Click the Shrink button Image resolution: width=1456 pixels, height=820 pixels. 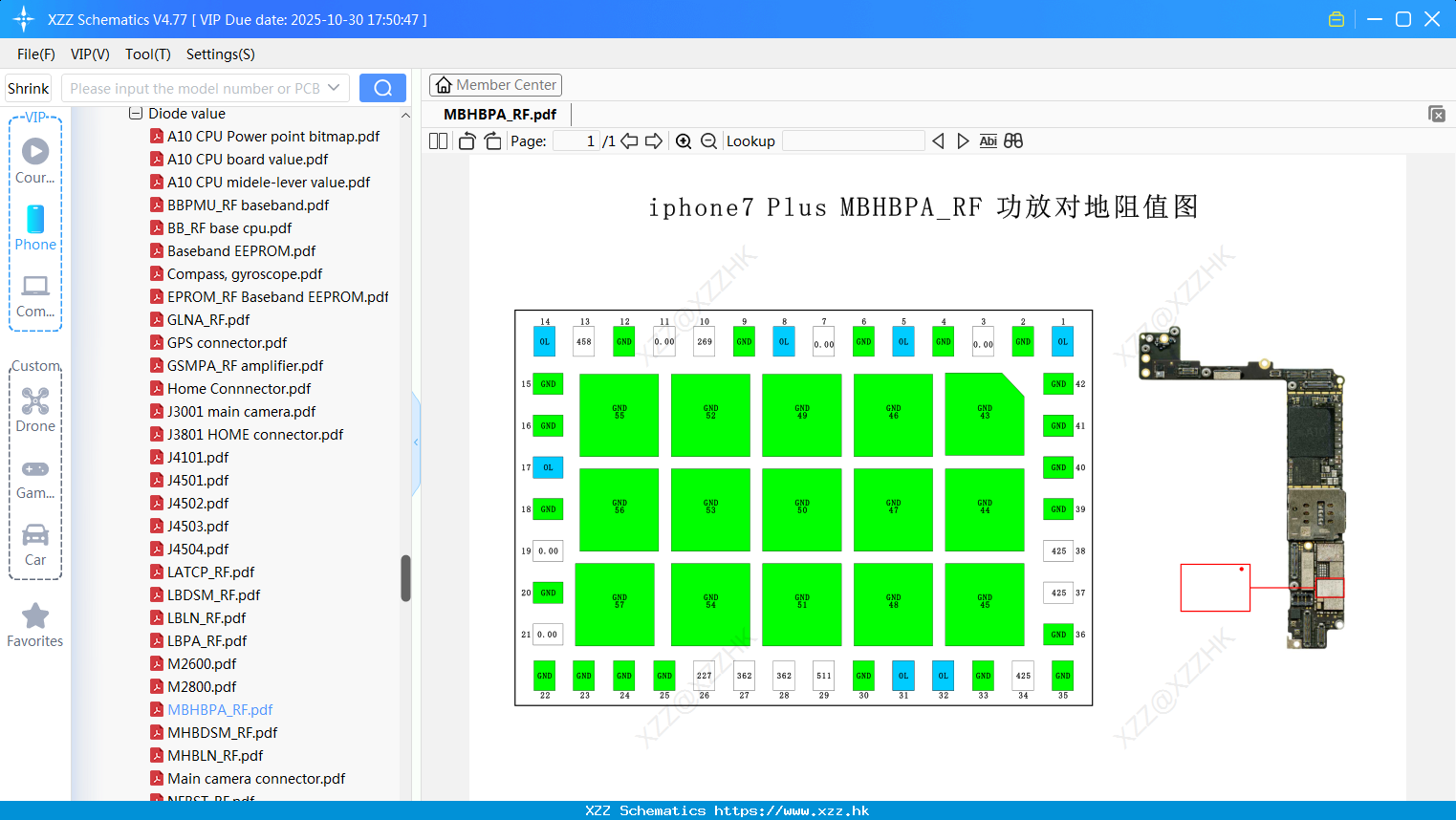[28, 88]
